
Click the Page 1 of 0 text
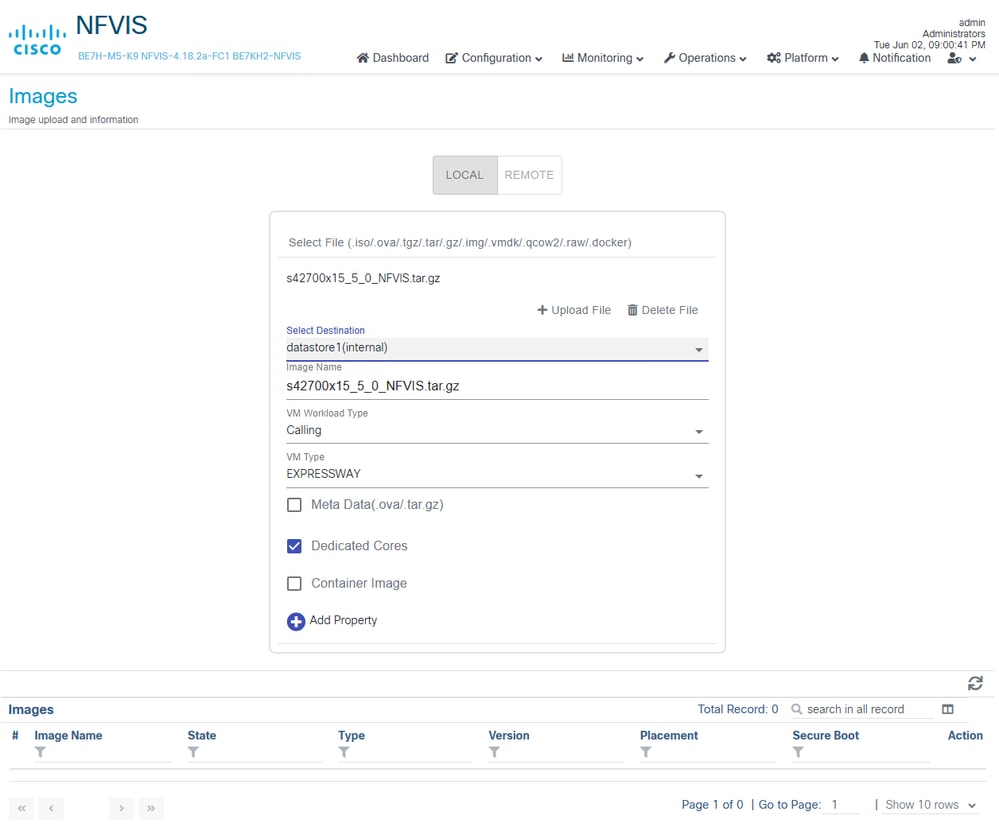point(712,805)
